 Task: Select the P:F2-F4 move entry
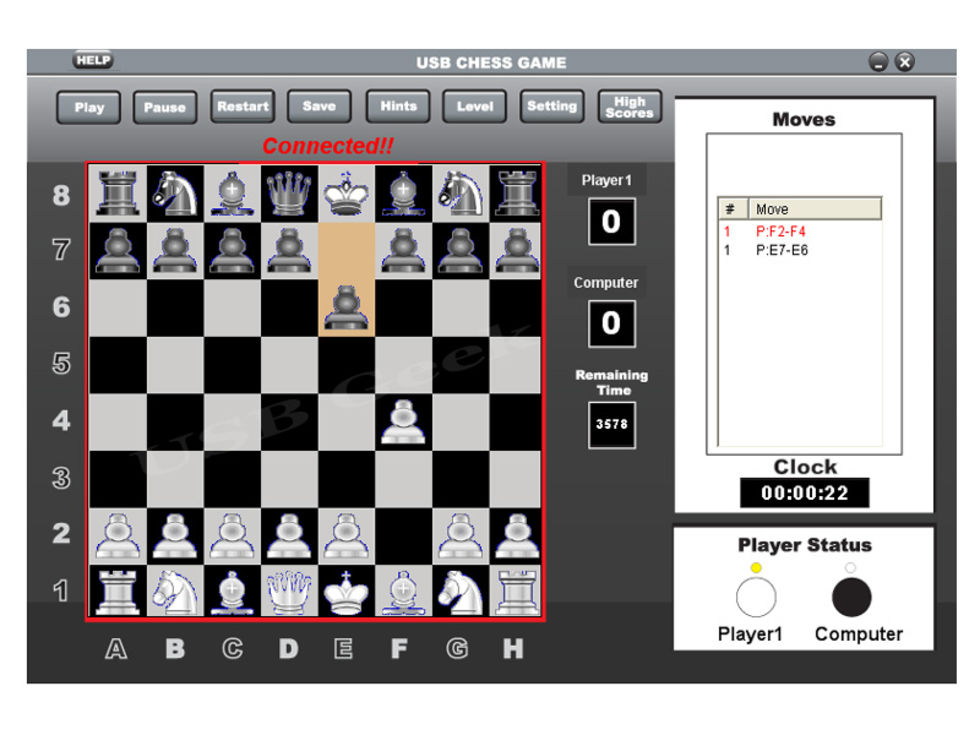781,231
